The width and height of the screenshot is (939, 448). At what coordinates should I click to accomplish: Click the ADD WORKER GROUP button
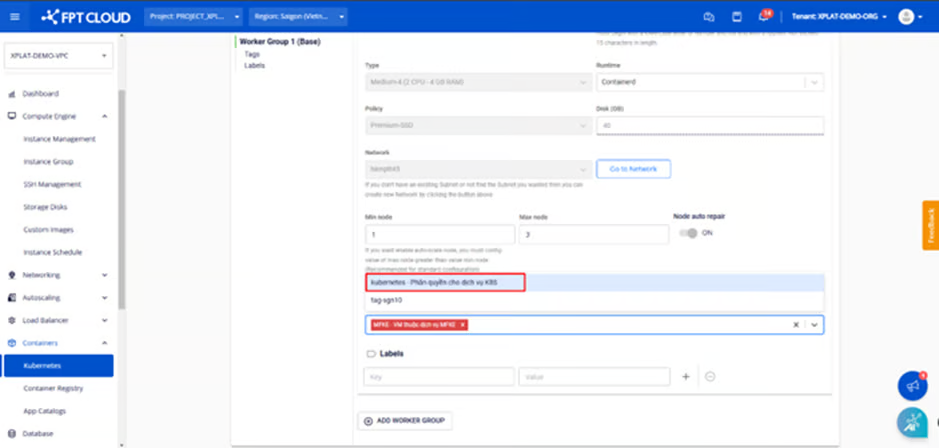tap(406, 421)
